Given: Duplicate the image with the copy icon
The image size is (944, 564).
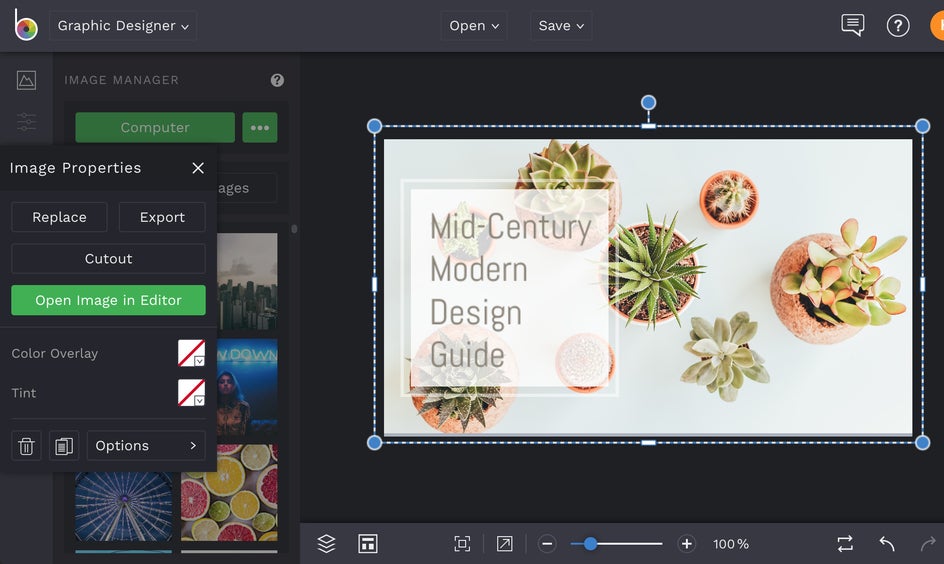Looking at the screenshot, I should coord(64,446).
